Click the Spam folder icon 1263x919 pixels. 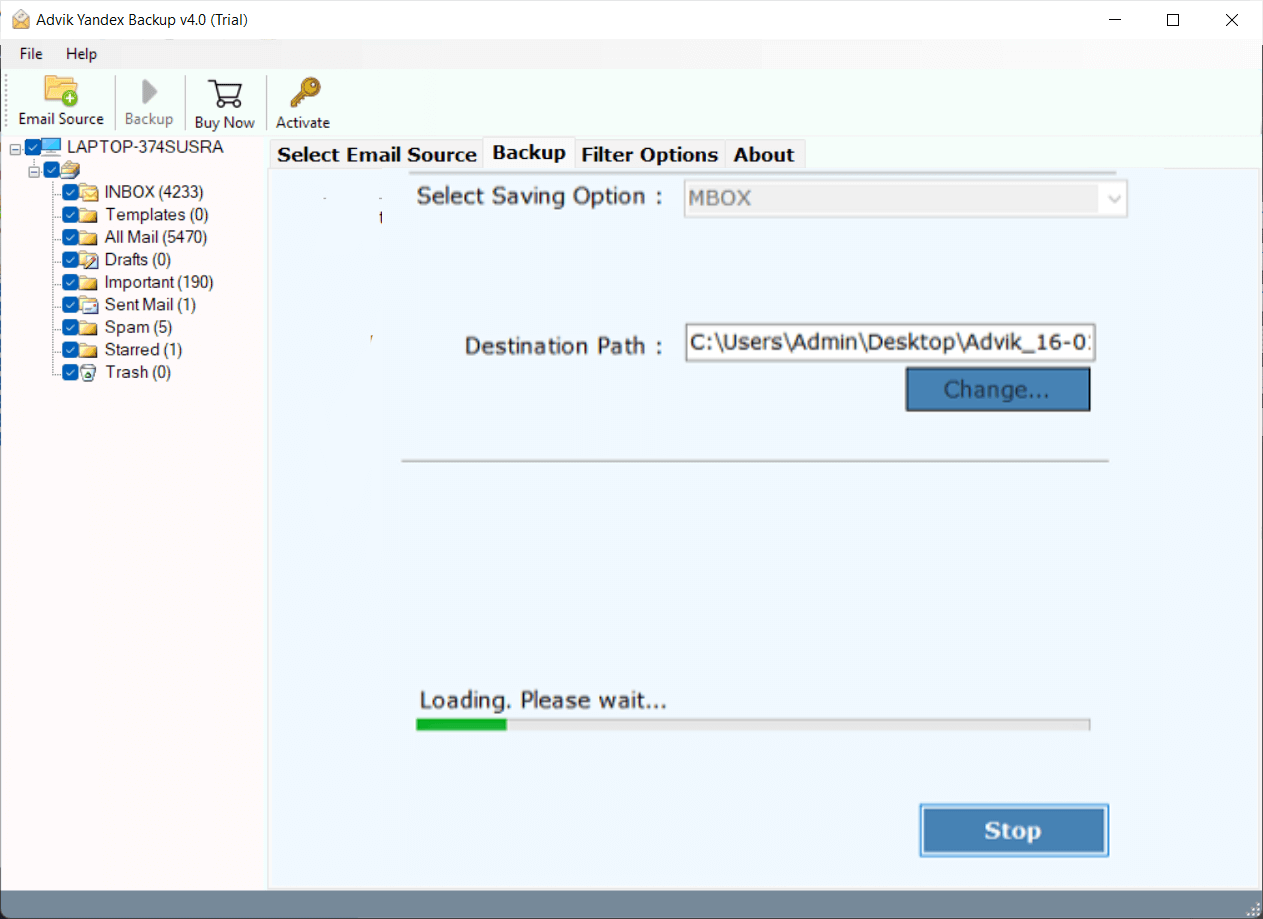88,327
